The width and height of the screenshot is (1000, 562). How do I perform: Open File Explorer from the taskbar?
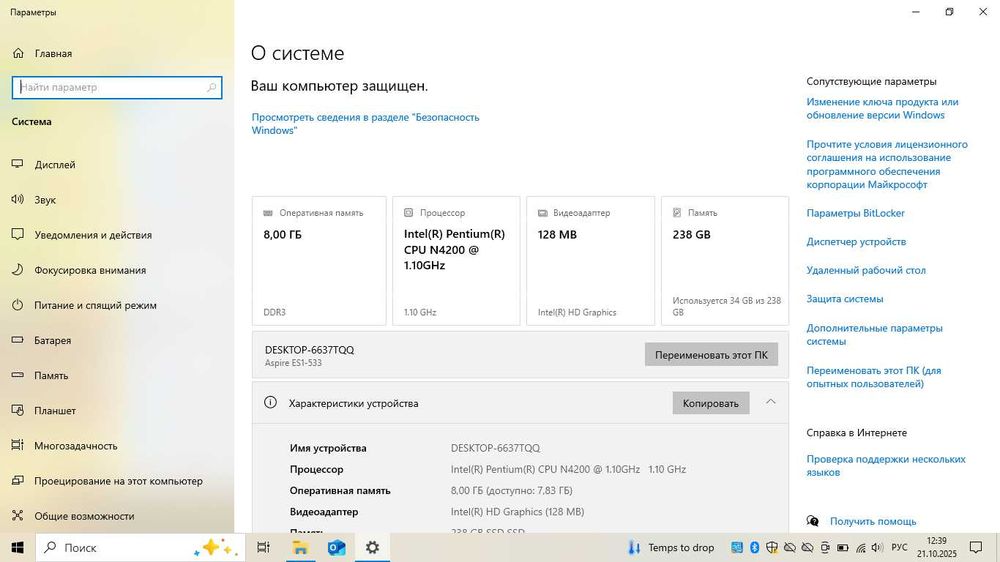click(300, 547)
